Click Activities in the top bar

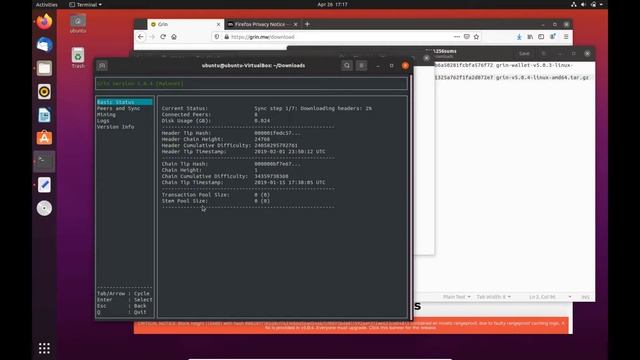coord(47,4)
